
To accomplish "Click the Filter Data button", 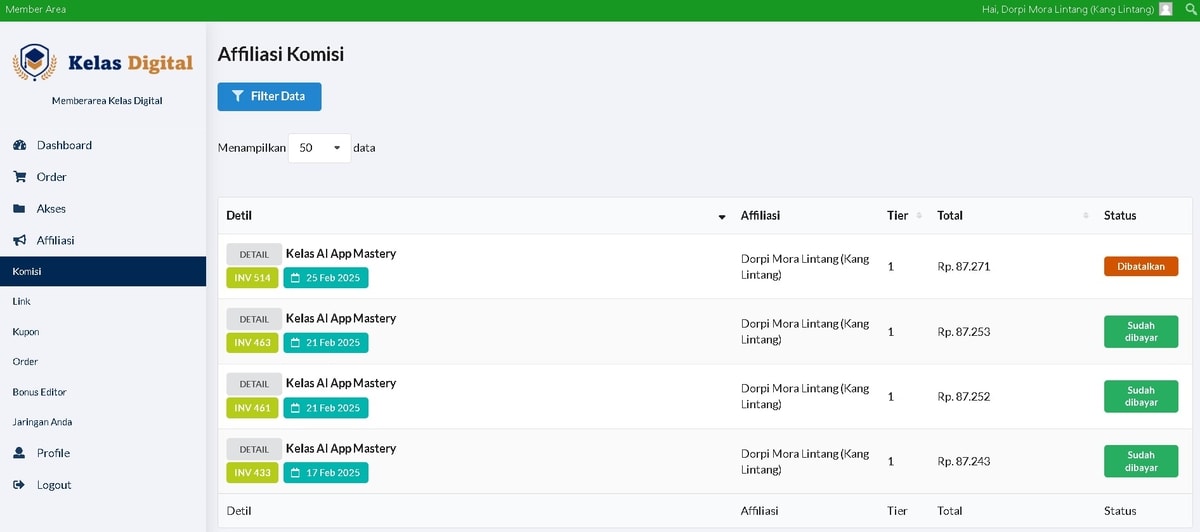I will tap(269, 96).
